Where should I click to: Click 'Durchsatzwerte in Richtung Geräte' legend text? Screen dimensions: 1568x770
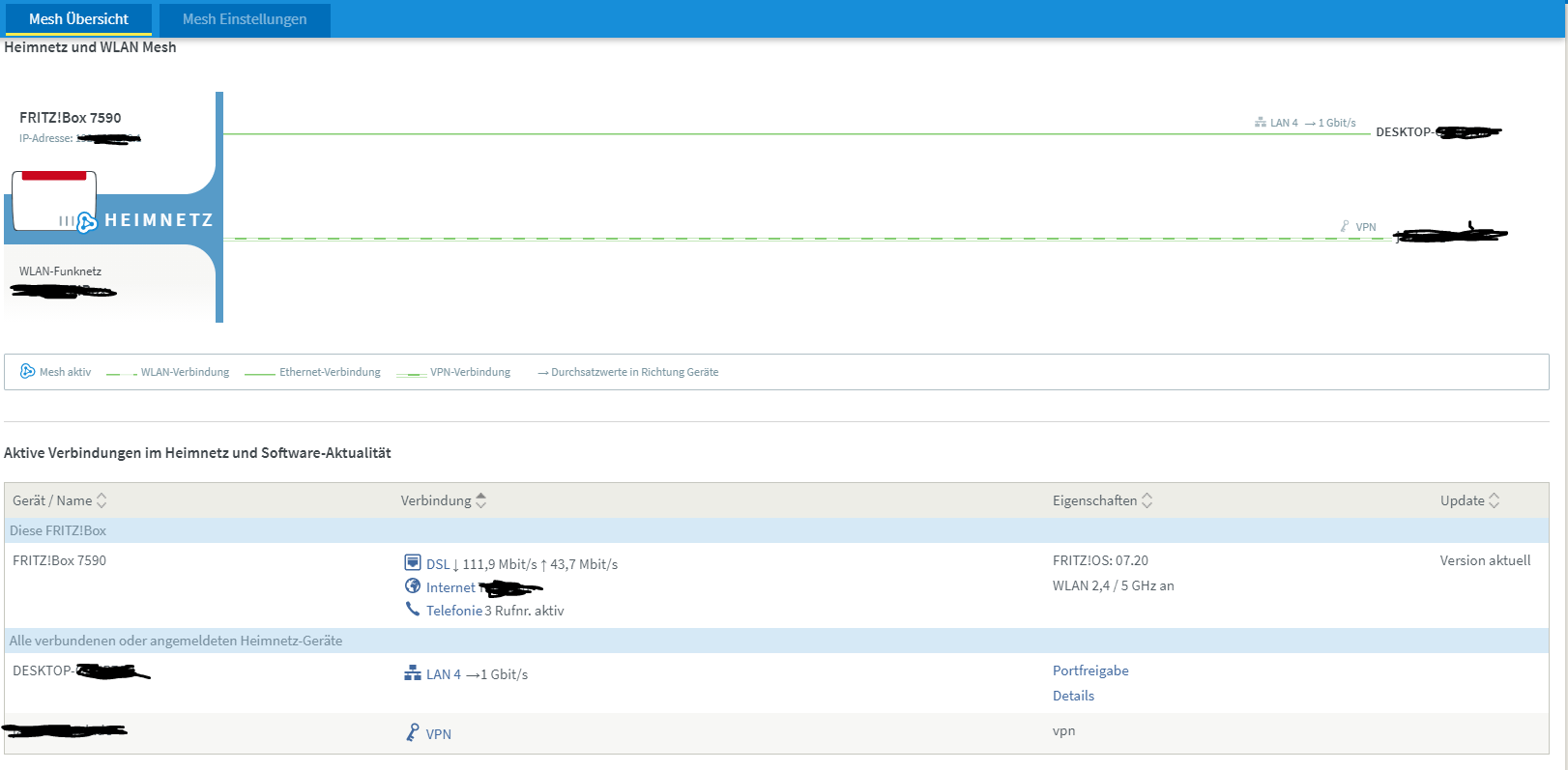coord(634,372)
